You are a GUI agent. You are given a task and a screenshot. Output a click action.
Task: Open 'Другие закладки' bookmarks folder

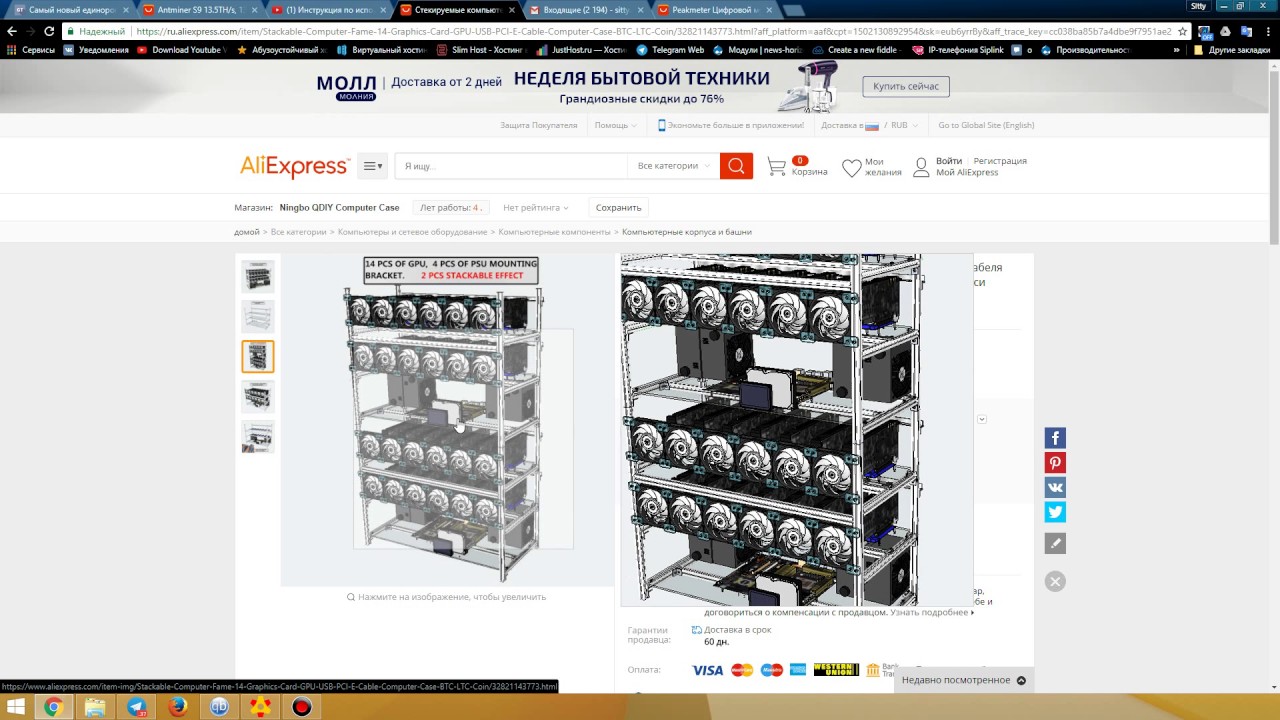click(1233, 50)
